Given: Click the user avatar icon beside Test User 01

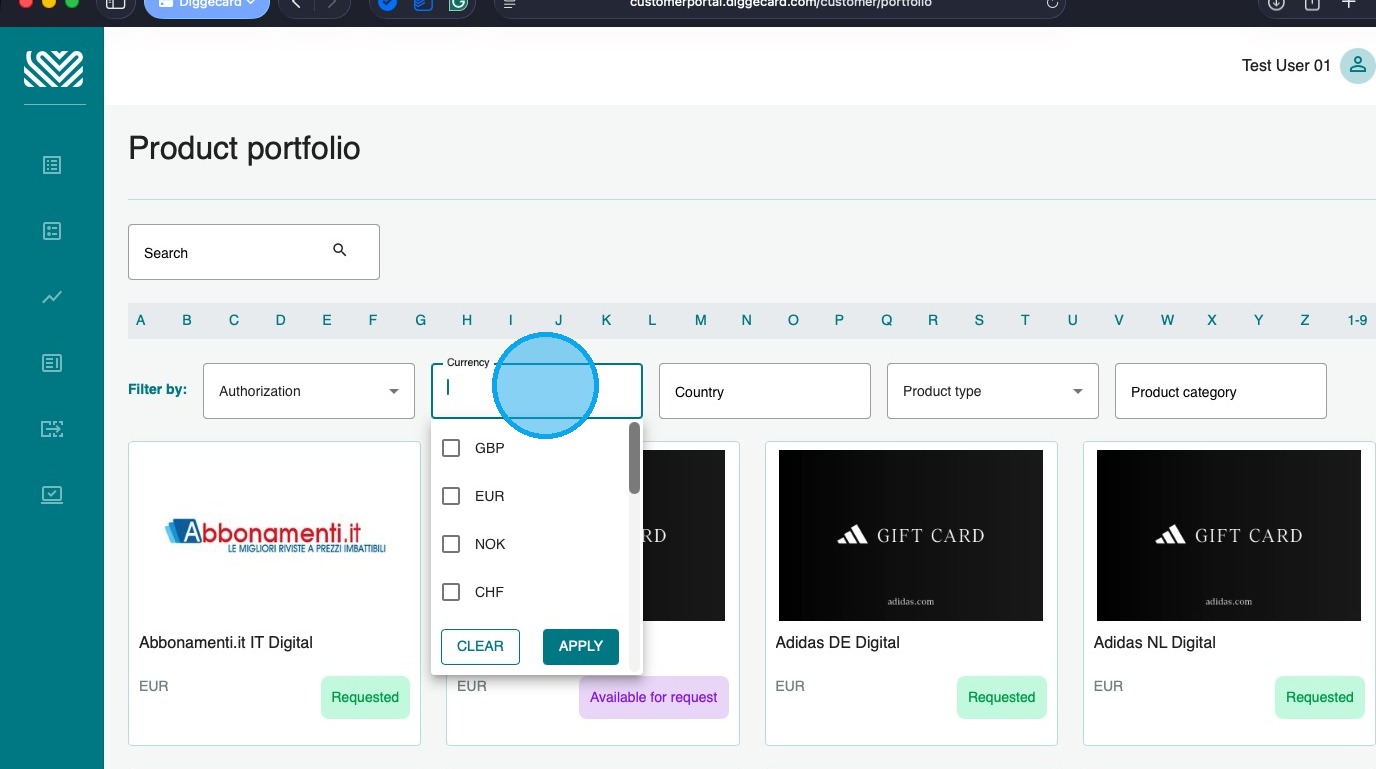Looking at the screenshot, I should tap(1357, 66).
